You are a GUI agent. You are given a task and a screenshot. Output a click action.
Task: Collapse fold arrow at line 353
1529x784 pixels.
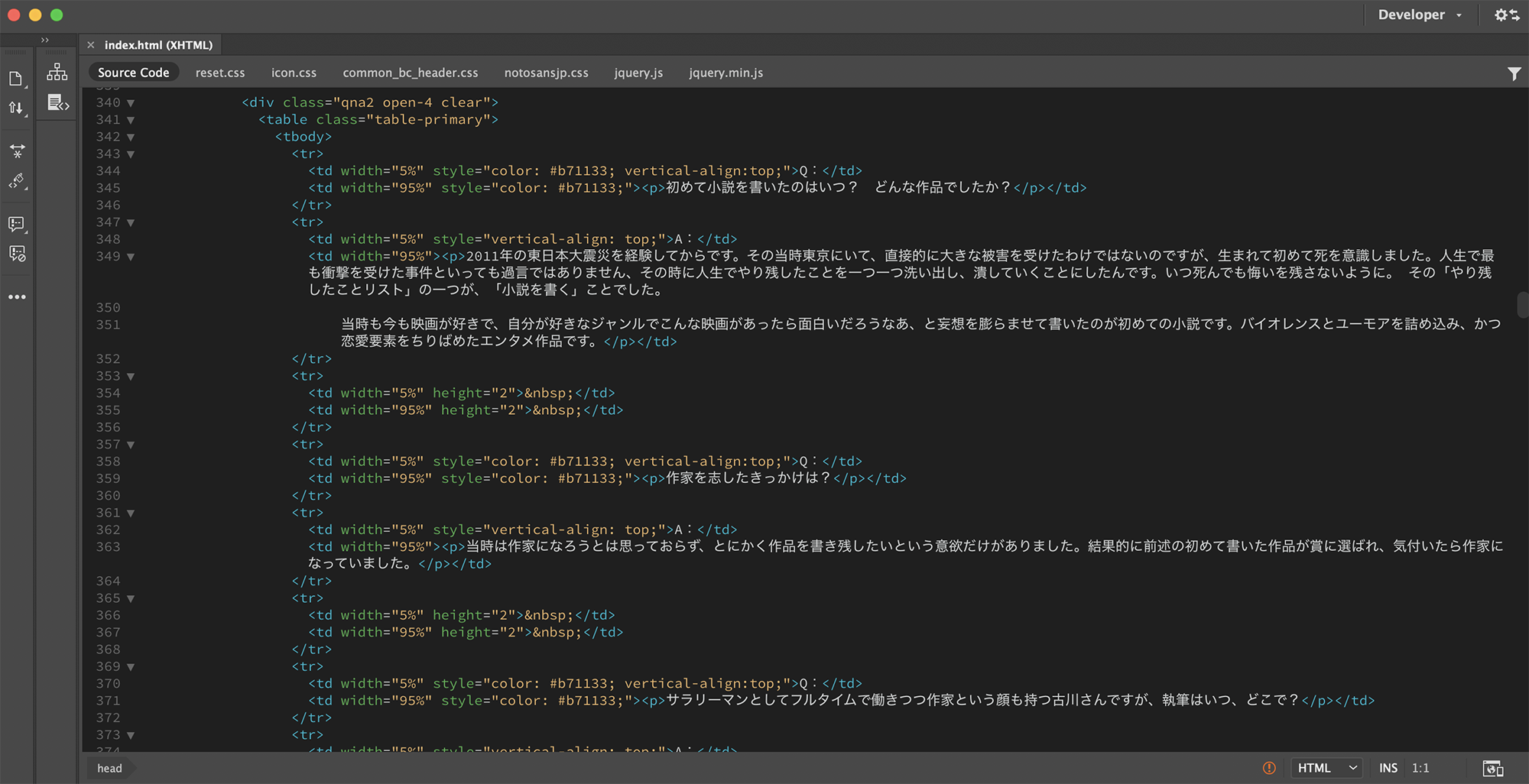131,377
